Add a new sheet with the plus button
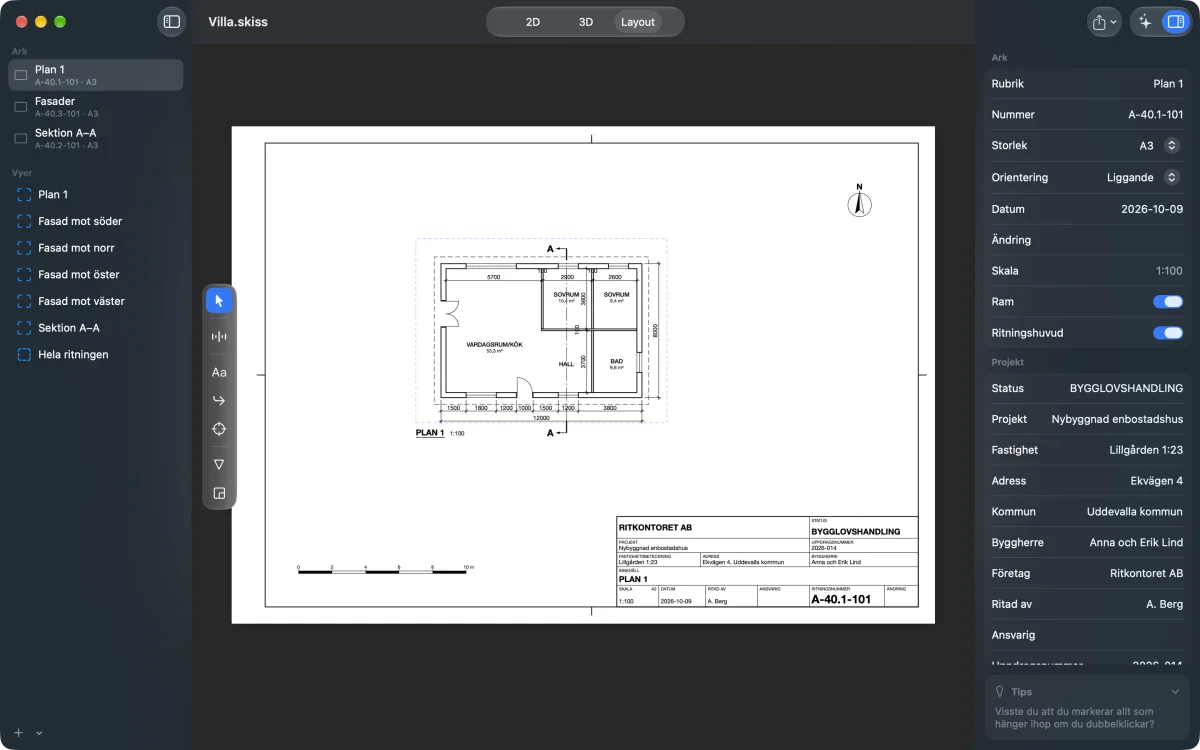 click(18, 732)
